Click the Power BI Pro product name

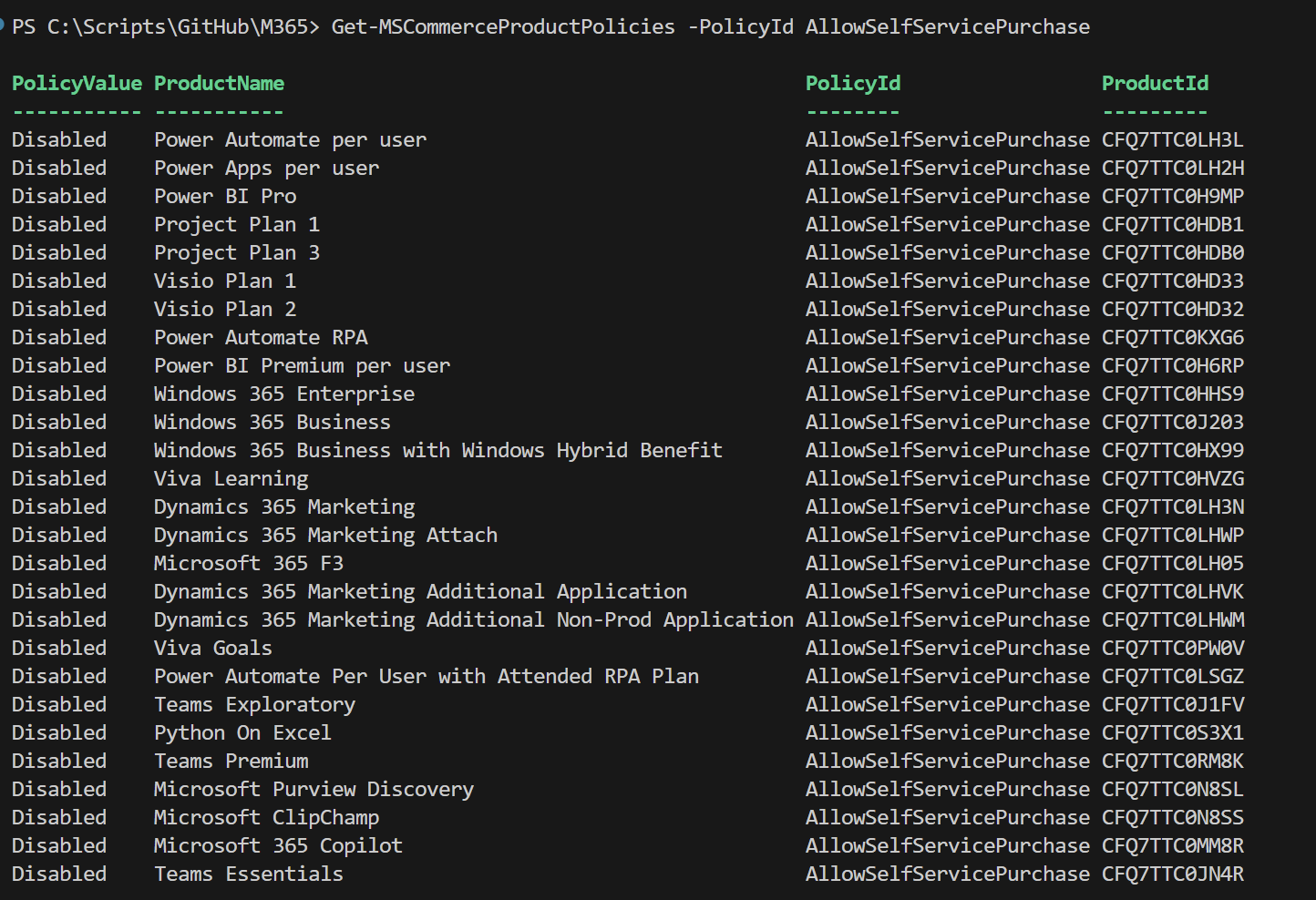[x=225, y=197]
